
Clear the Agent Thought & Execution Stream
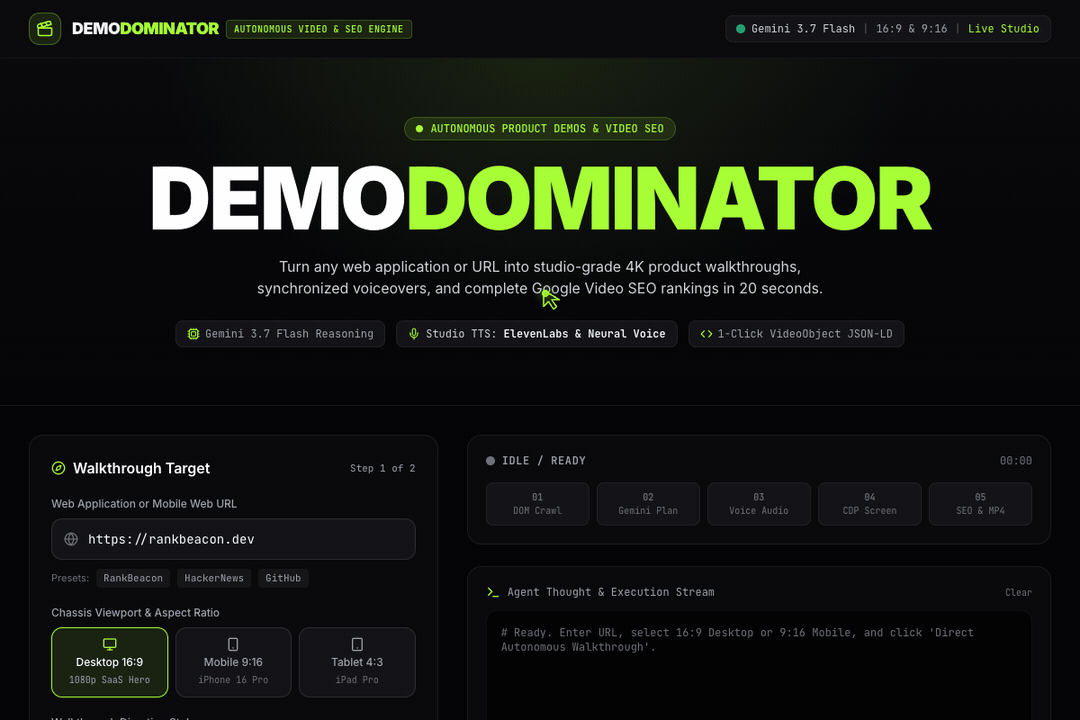(x=1018, y=593)
